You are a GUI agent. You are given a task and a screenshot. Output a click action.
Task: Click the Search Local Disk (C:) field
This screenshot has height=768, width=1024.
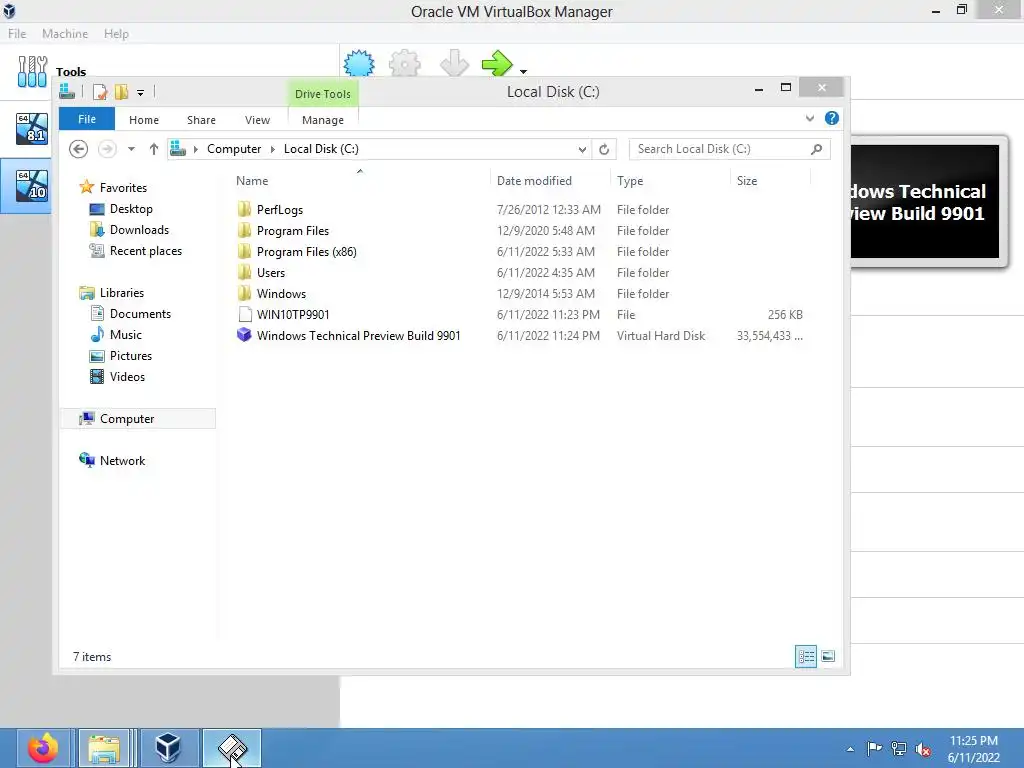[x=729, y=149]
